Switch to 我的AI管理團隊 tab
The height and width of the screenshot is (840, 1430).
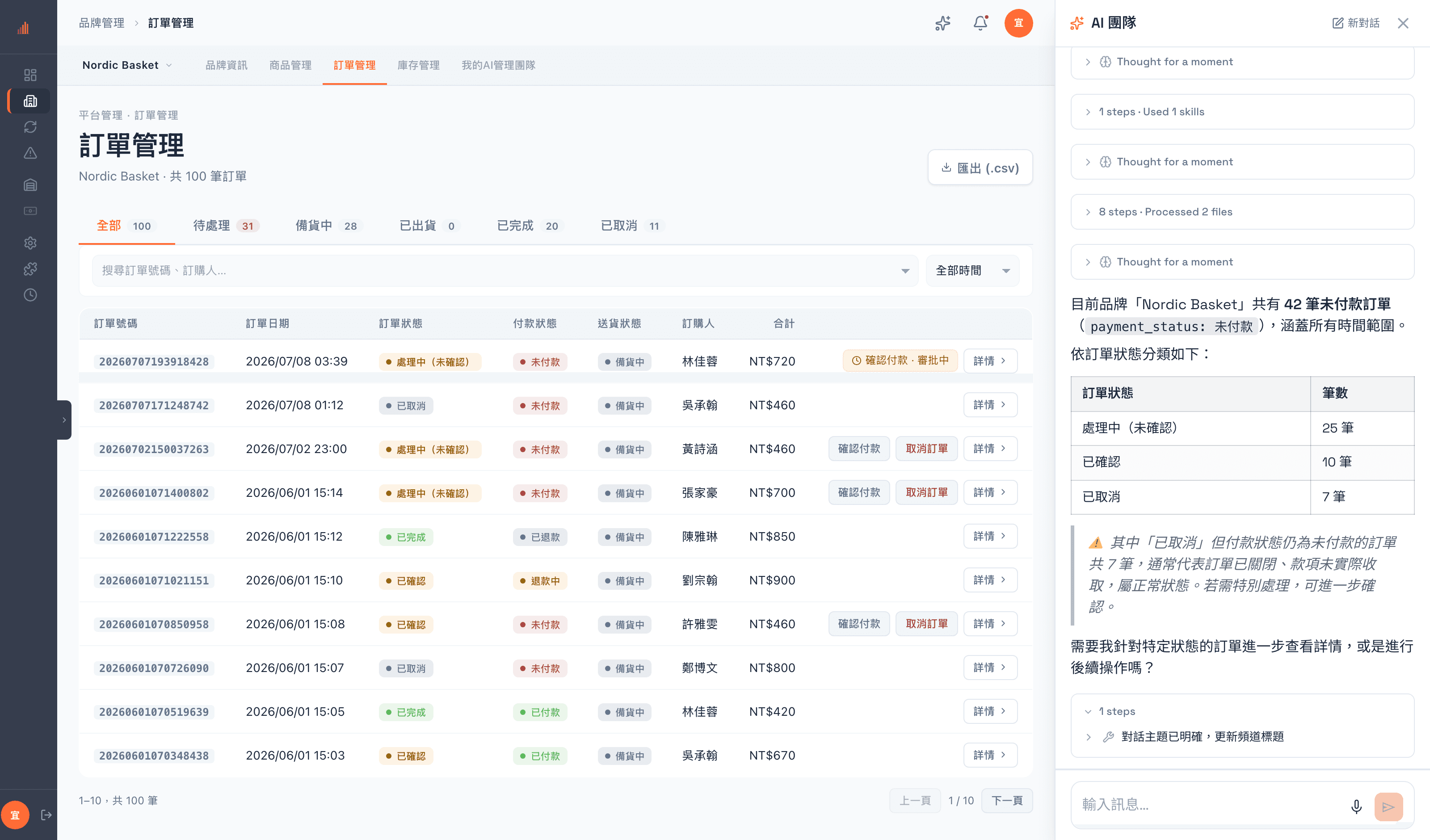point(498,65)
